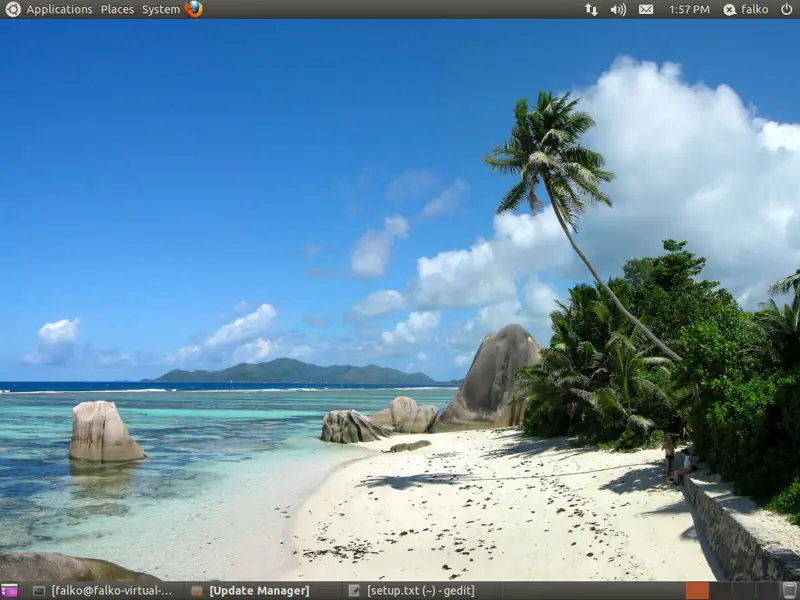Click the Ubuntu logo icon in top panel
800x600 pixels.
coord(13,9)
